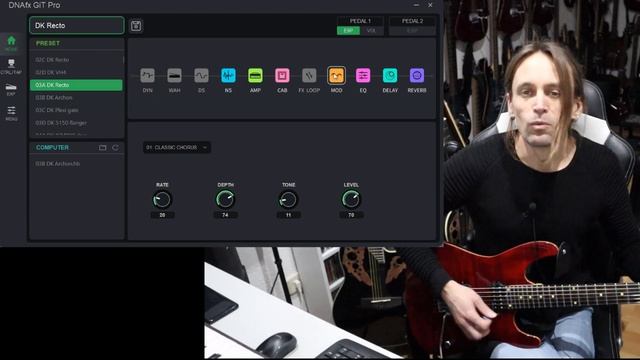Select preset 02D DK VH4
The height and width of the screenshot is (360, 640).
tap(76, 72)
